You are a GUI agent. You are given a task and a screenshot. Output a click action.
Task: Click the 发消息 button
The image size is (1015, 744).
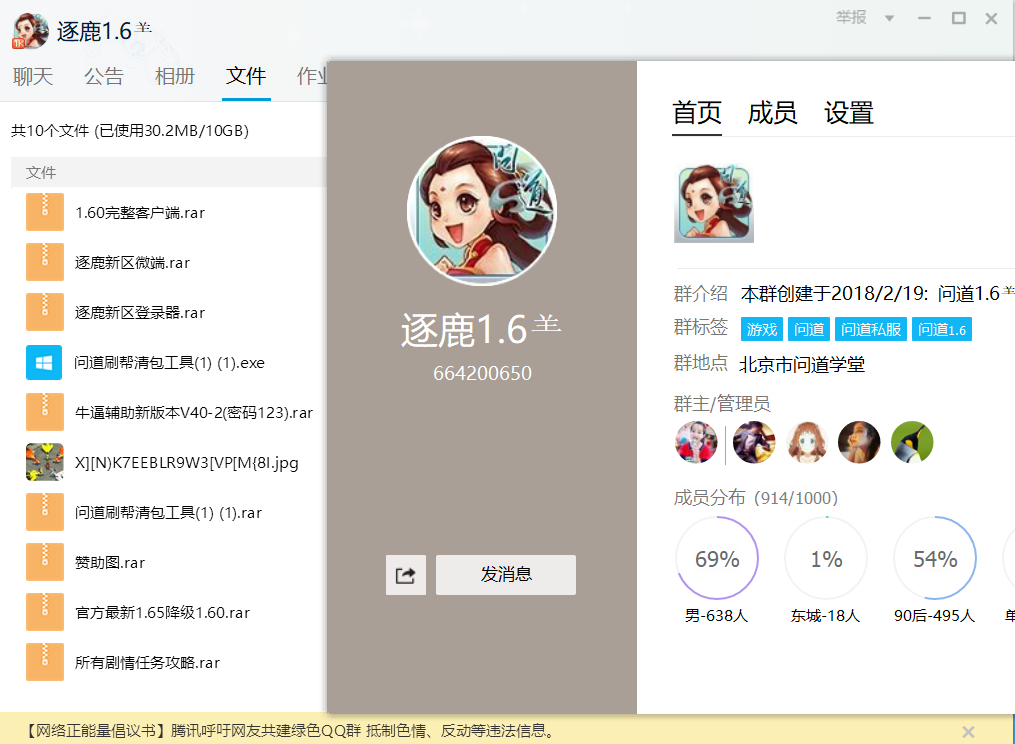(506, 575)
